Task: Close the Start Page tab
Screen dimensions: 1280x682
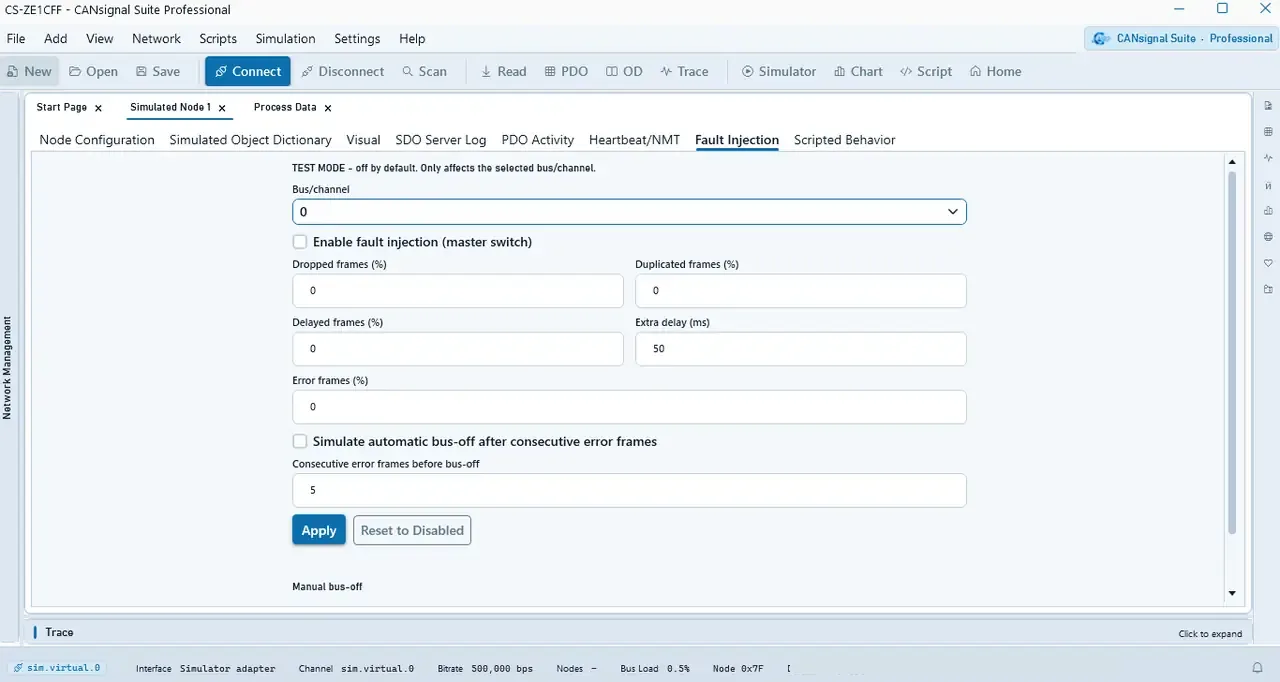Action: (98, 108)
